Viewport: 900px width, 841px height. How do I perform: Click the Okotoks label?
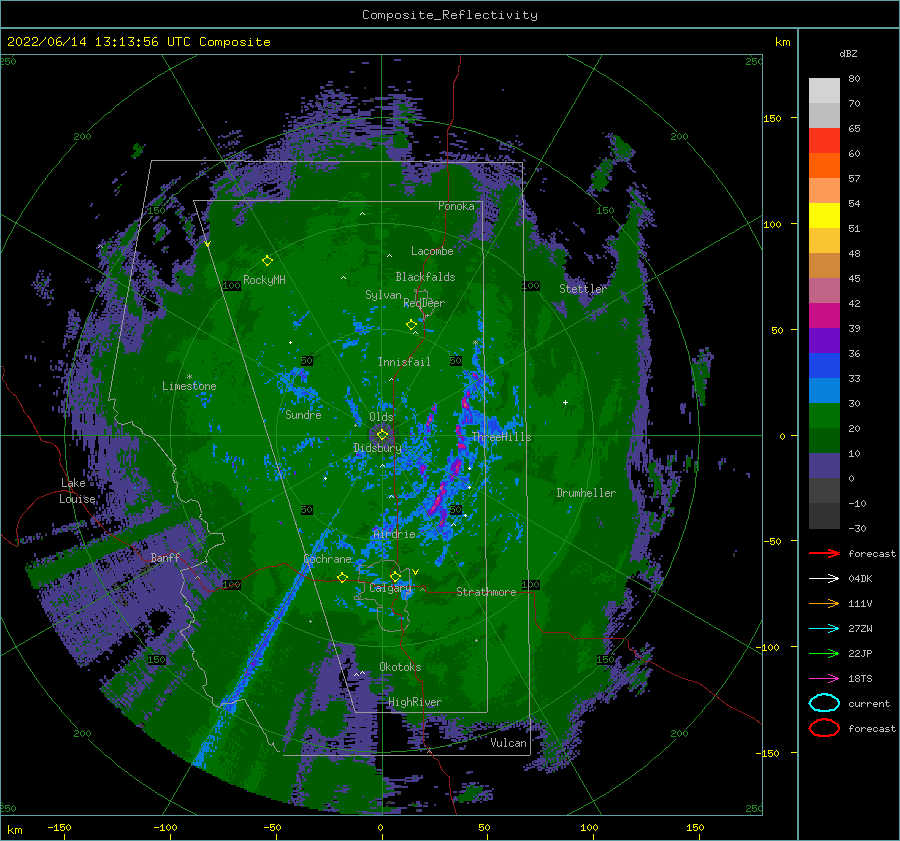pyautogui.click(x=400, y=667)
